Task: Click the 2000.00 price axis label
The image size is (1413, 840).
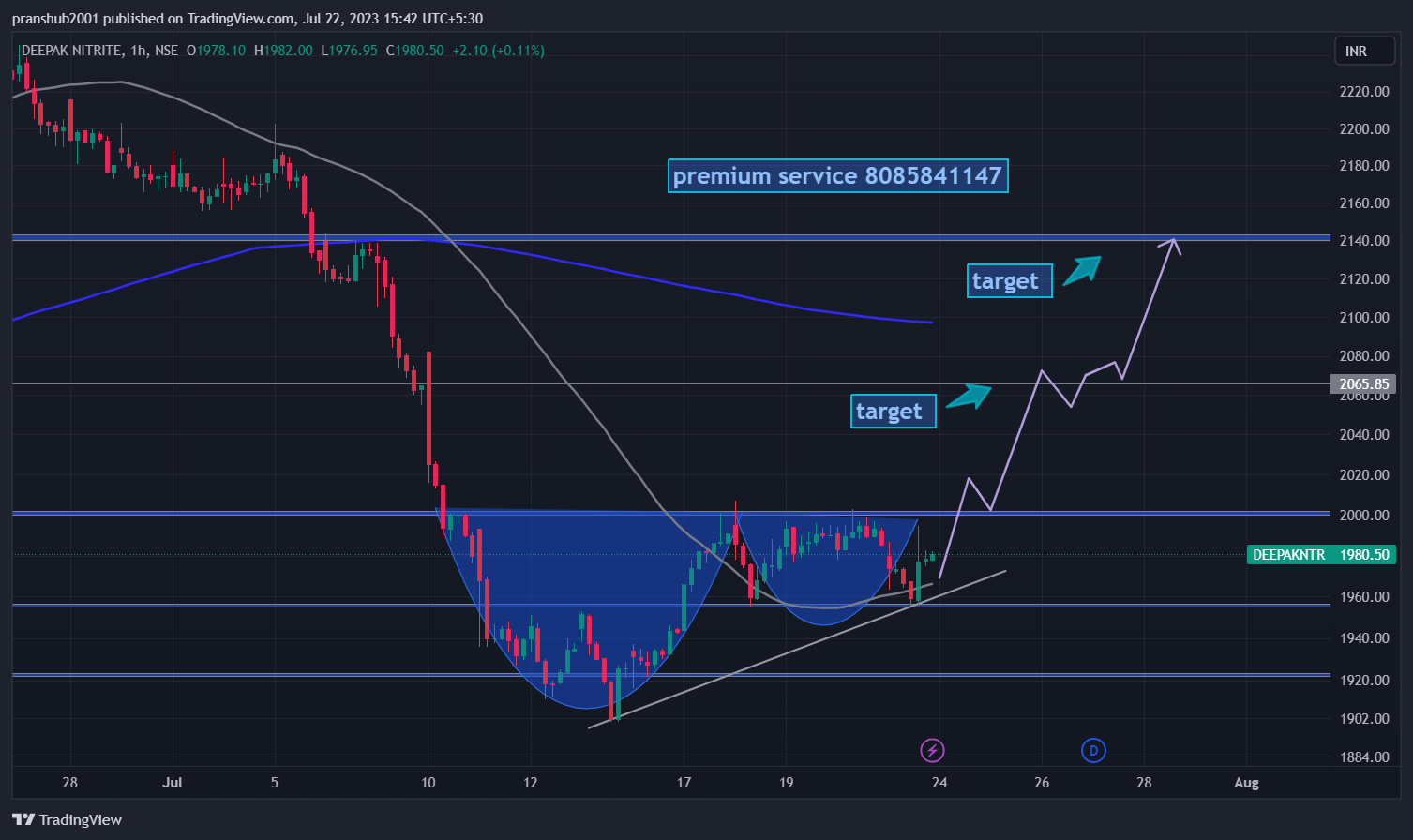Action: [x=1364, y=515]
